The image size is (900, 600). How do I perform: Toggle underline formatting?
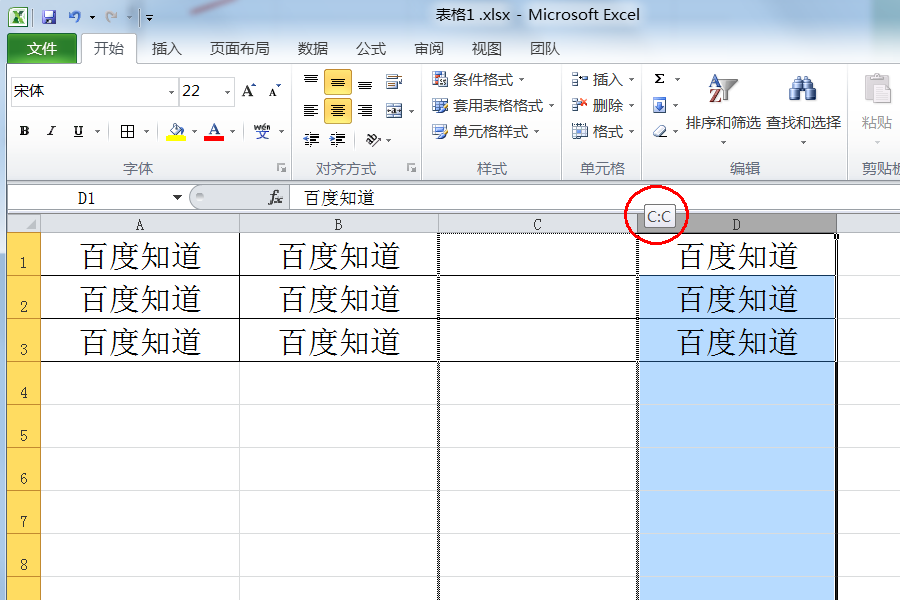tap(78, 131)
